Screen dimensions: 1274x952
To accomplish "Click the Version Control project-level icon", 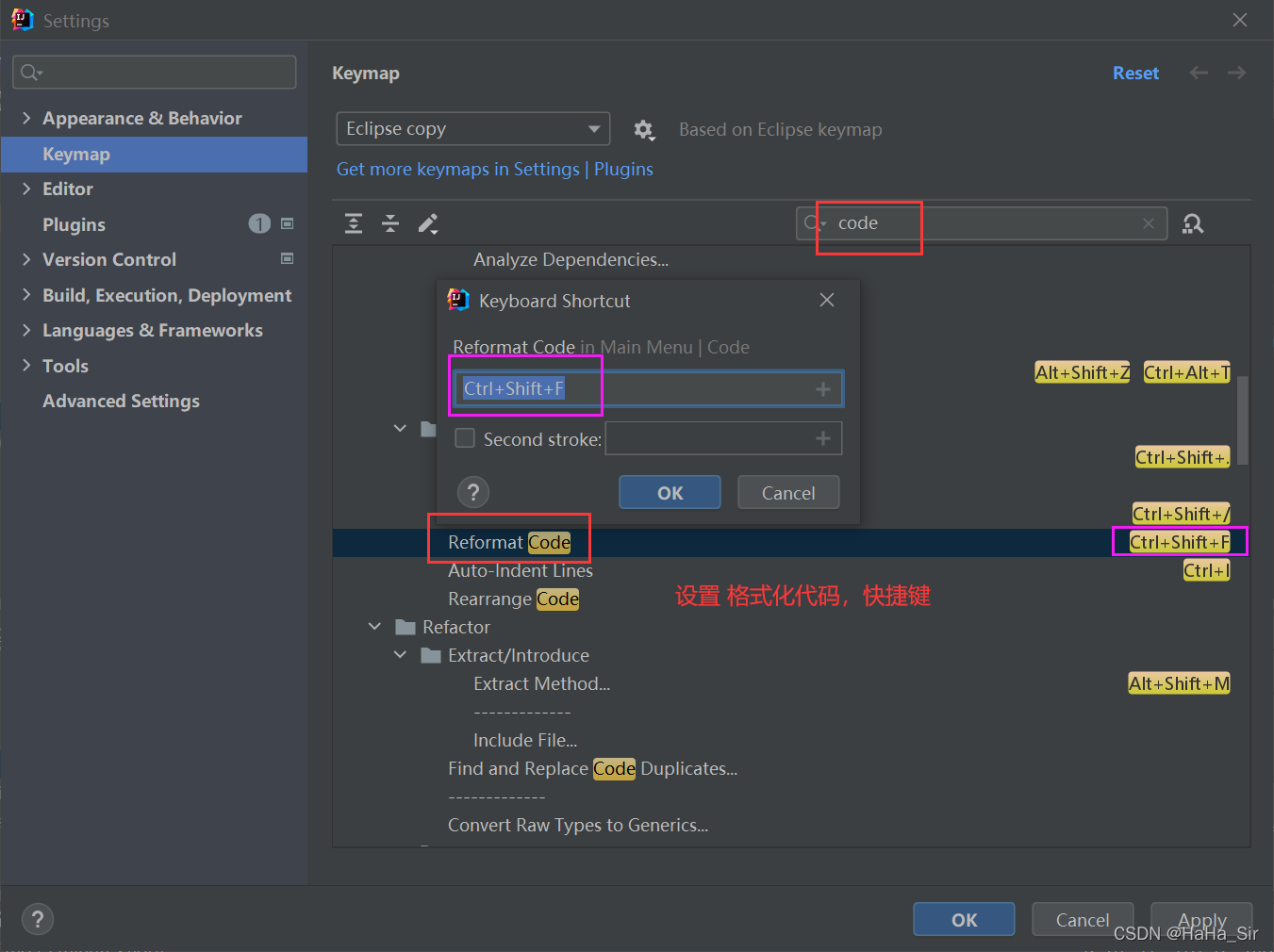I will (288, 258).
